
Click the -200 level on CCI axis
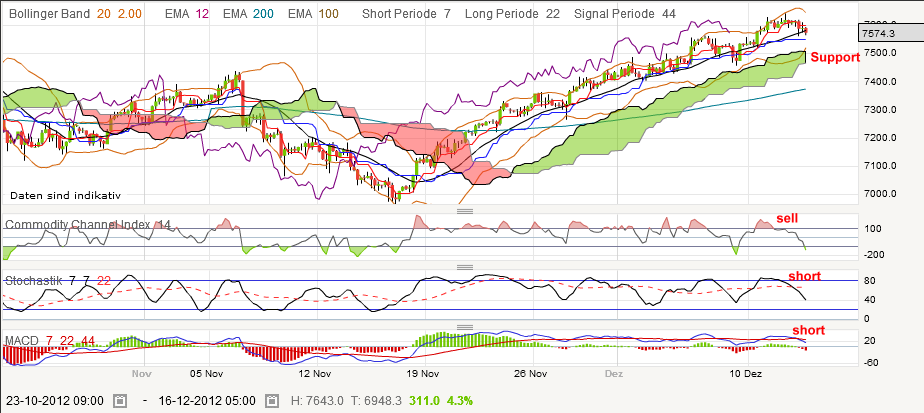tap(873, 255)
